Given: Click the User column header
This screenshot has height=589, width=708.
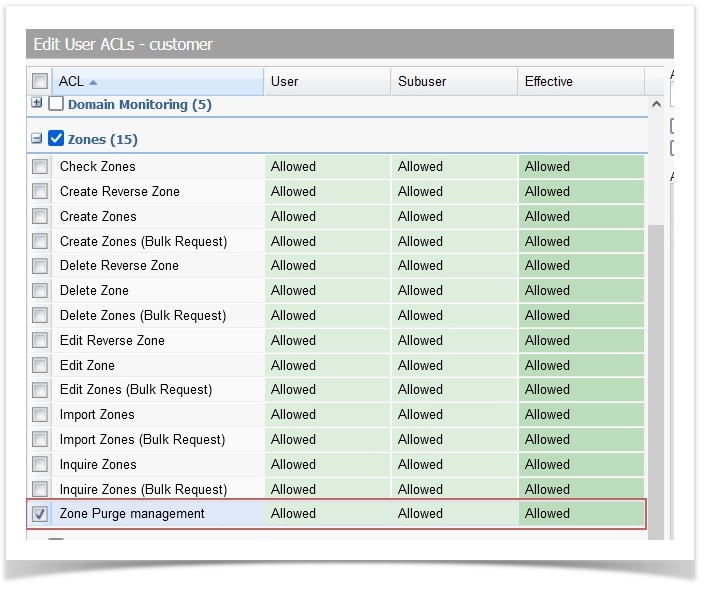Looking at the screenshot, I should (327, 81).
